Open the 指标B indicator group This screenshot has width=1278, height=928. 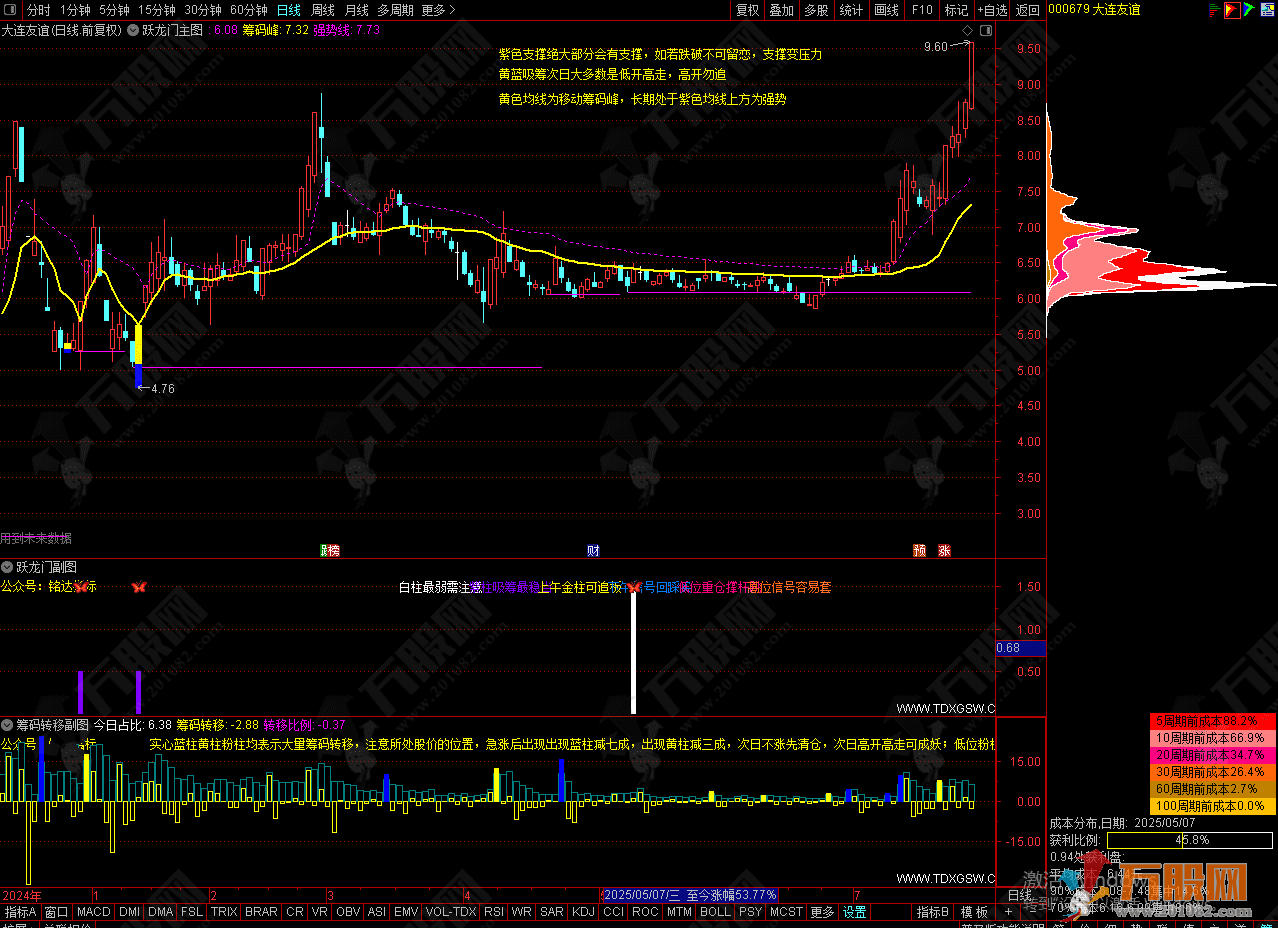click(933, 912)
